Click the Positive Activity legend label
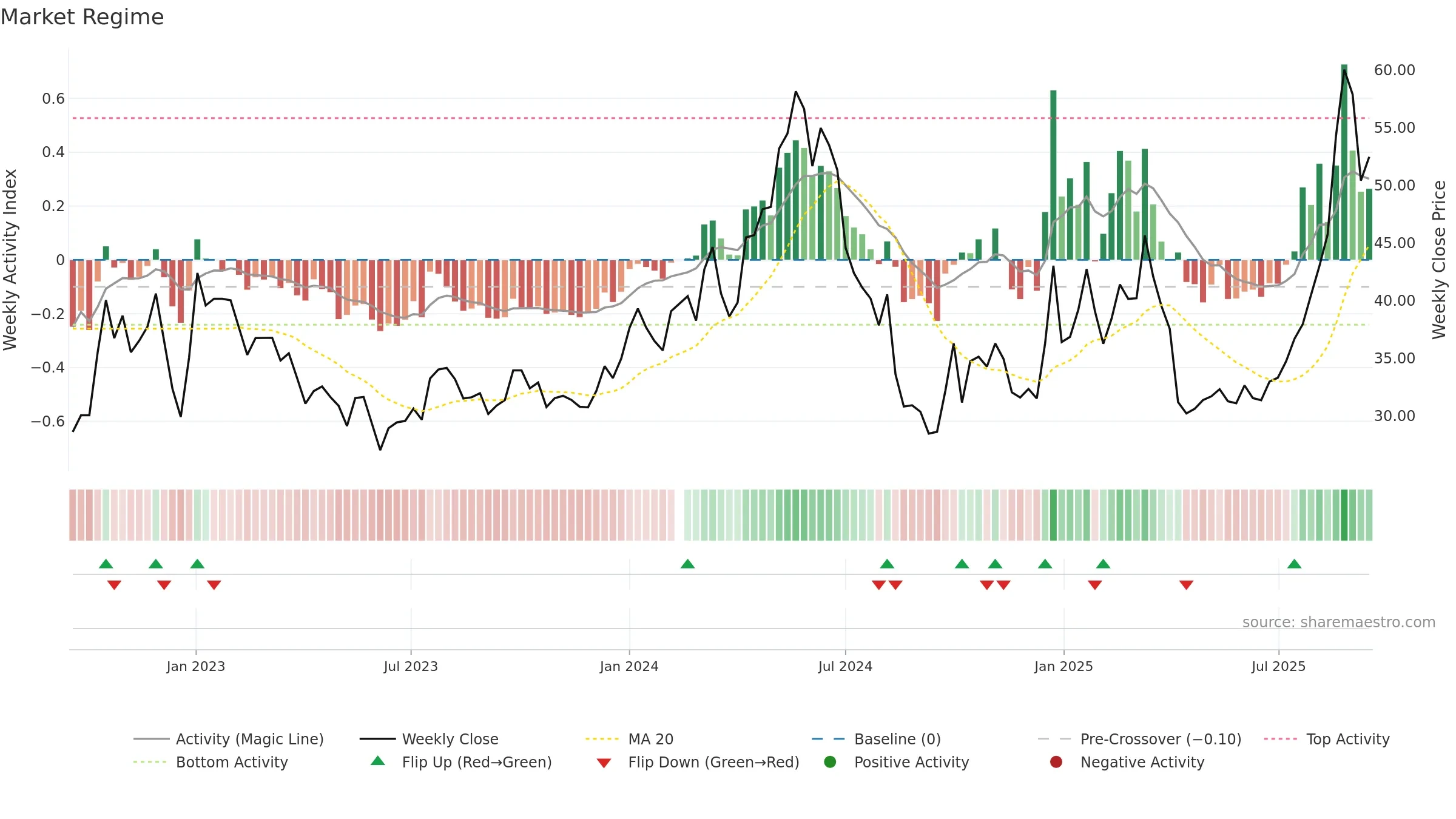1456x819 pixels. (x=911, y=762)
